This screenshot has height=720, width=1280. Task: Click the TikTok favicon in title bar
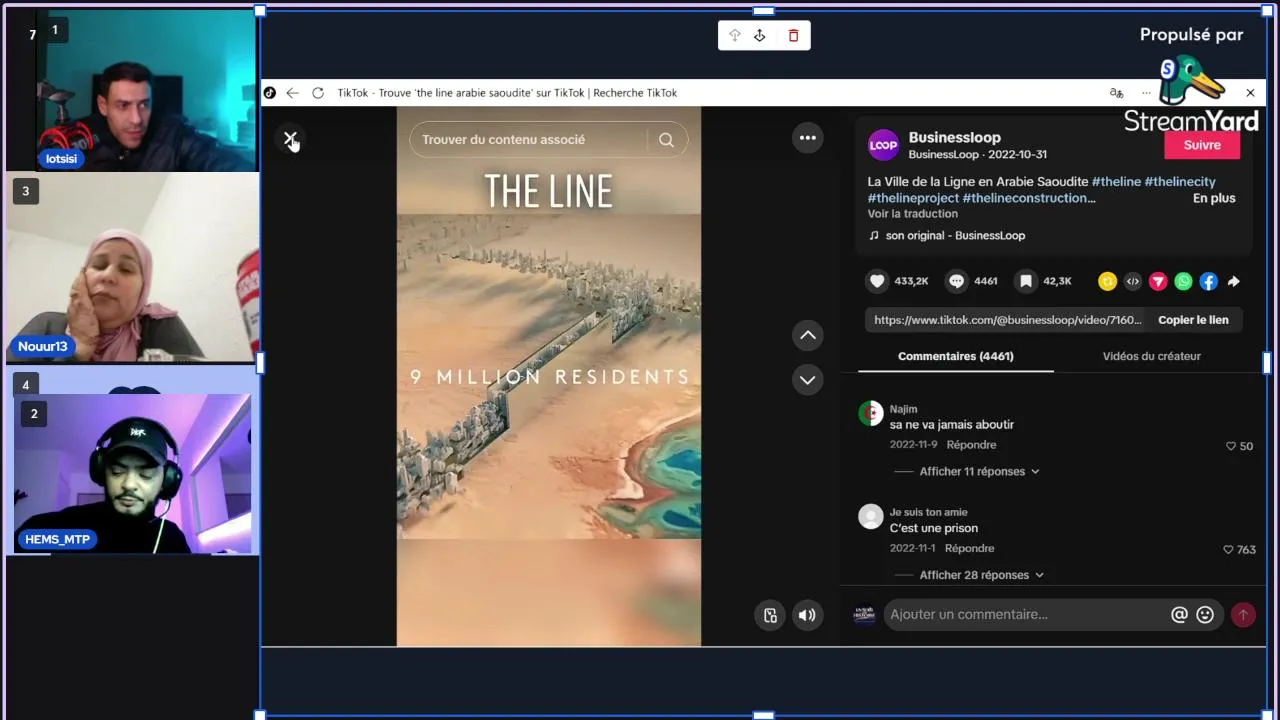(x=269, y=93)
